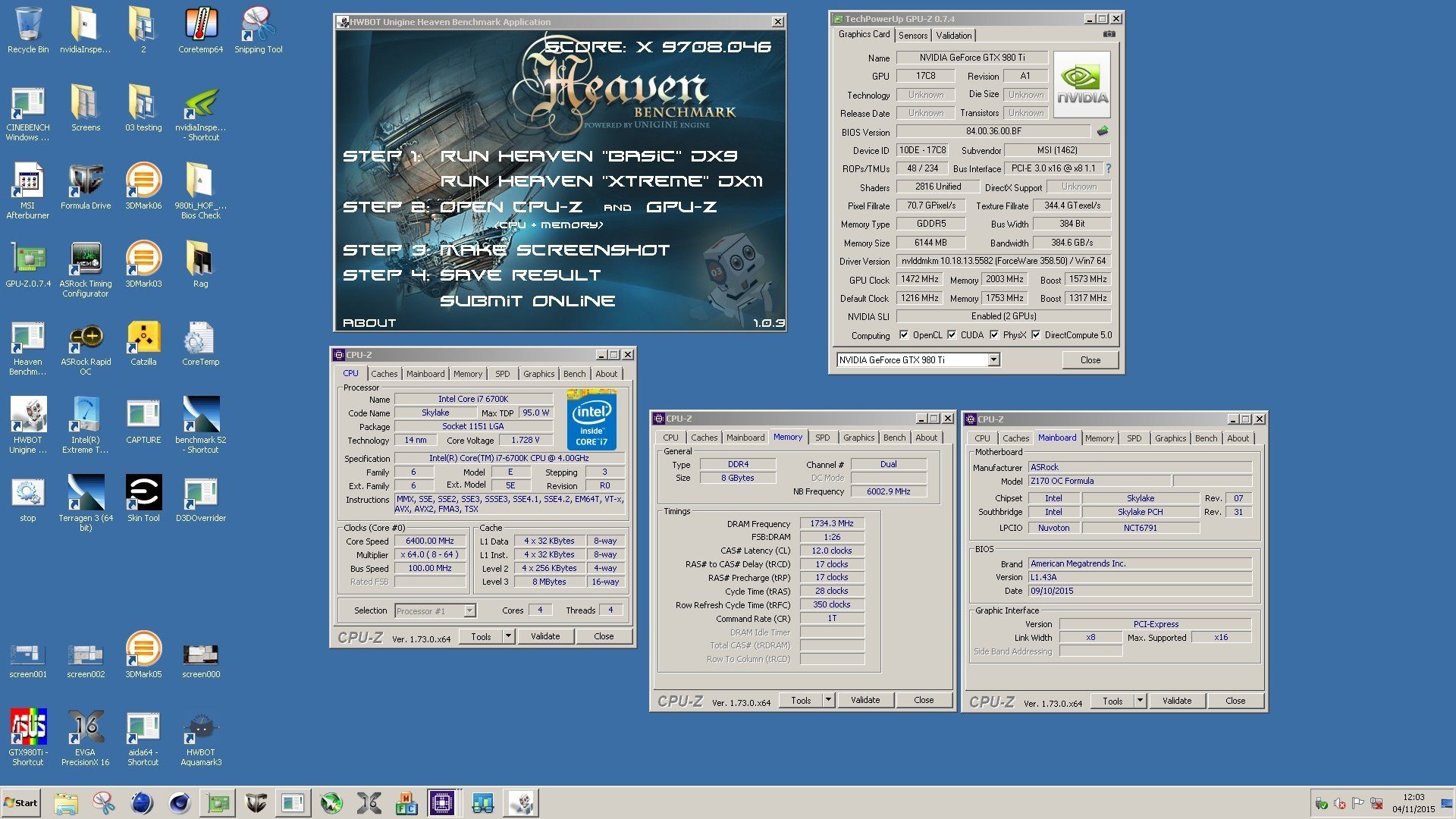1456x819 pixels.
Task: Open About tab in CPU-Z Memory window
Action: coord(926,438)
